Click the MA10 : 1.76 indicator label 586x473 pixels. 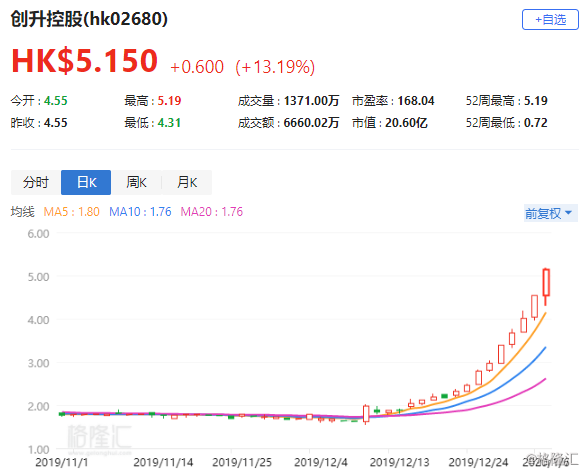tap(140, 212)
